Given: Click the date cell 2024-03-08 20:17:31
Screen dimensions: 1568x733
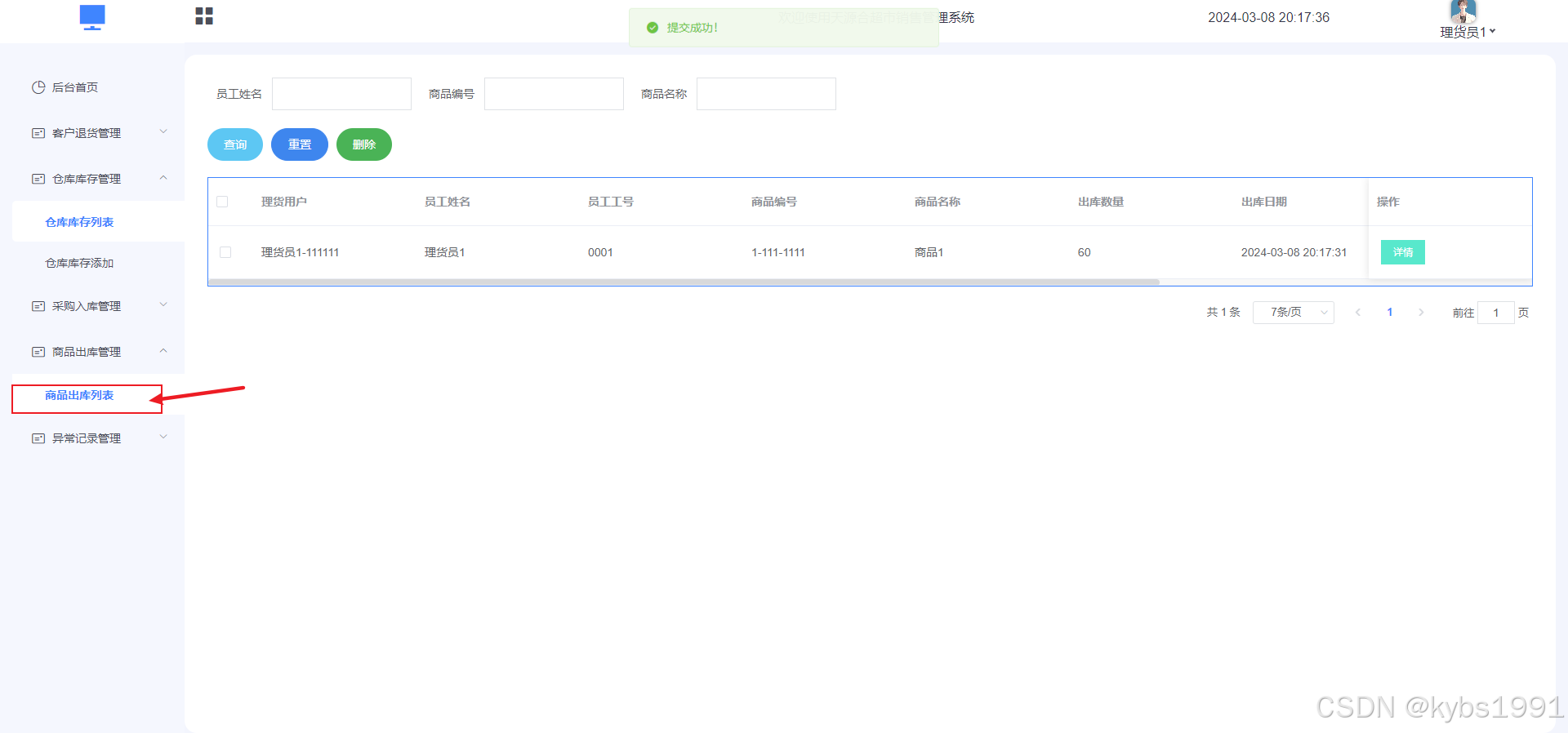Looking at the screenshot, I should tap(1294, 252).
